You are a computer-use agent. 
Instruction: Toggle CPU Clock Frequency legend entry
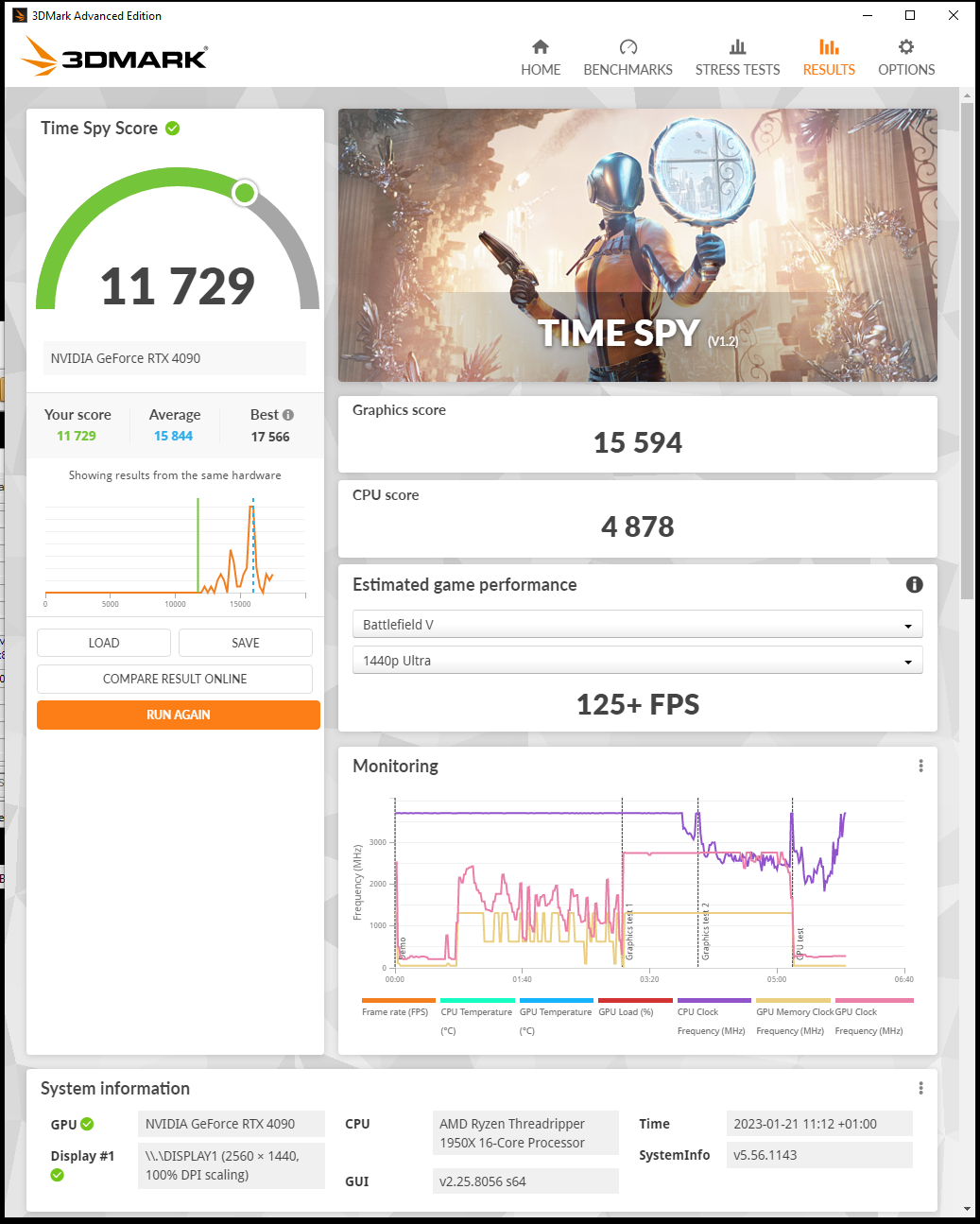click(x=714, y=1016)
